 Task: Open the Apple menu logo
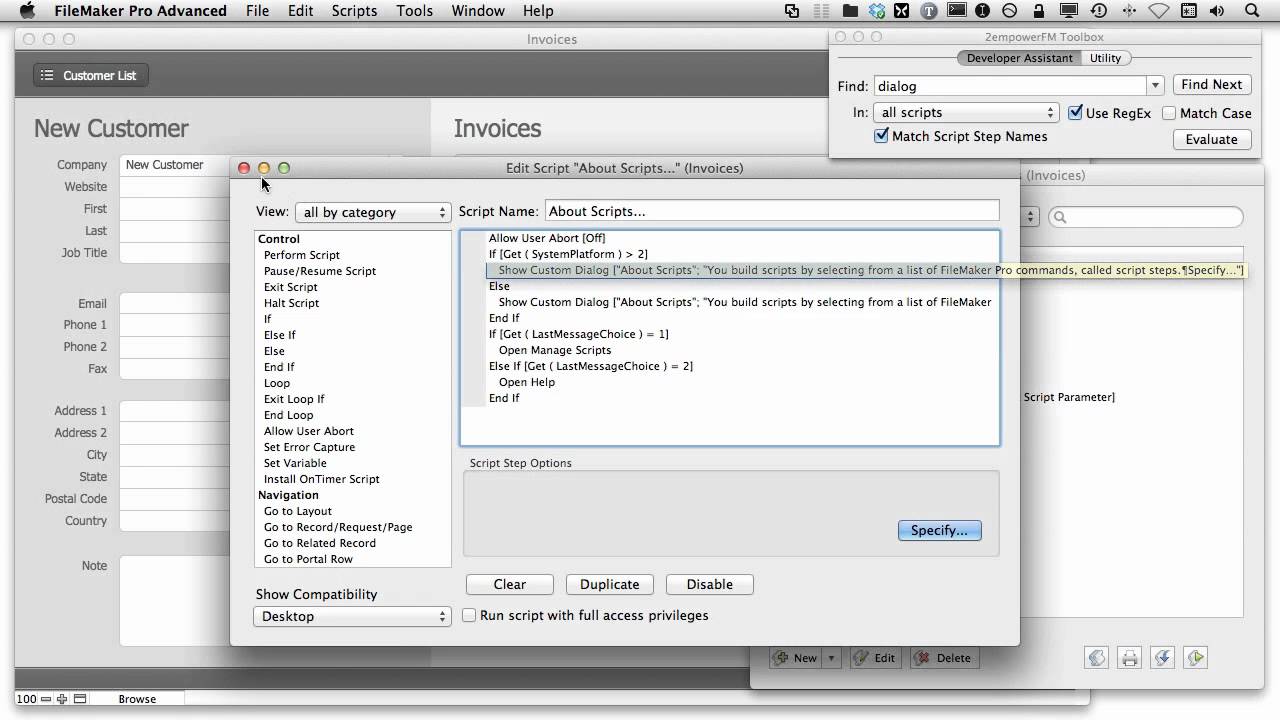coord(27,11)
